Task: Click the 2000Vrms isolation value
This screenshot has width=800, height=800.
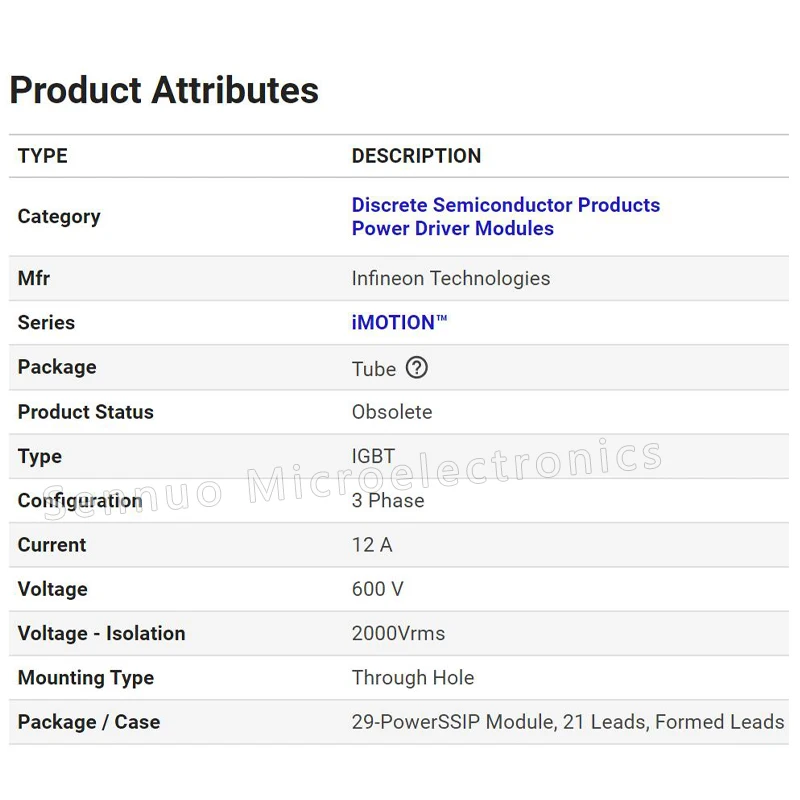Action: click(398, 633)
